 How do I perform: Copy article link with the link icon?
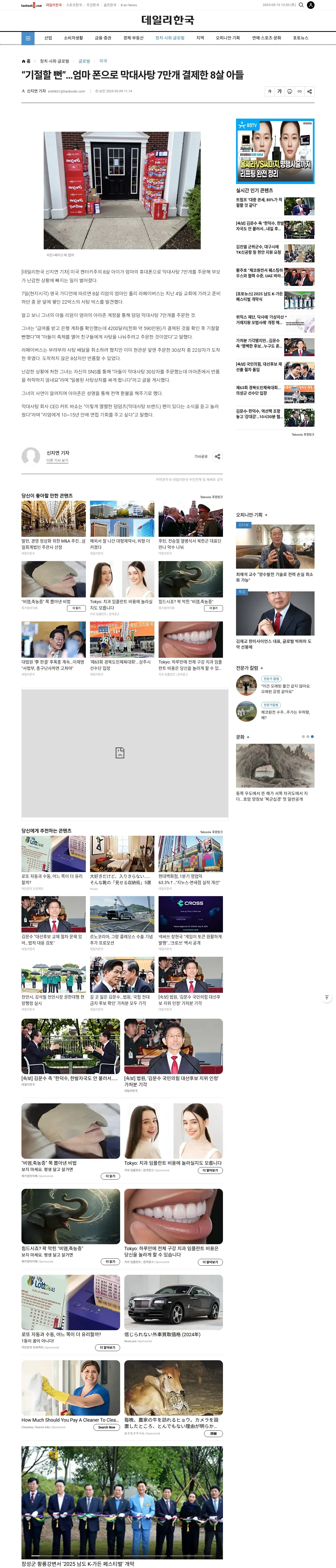coord(299,91)
